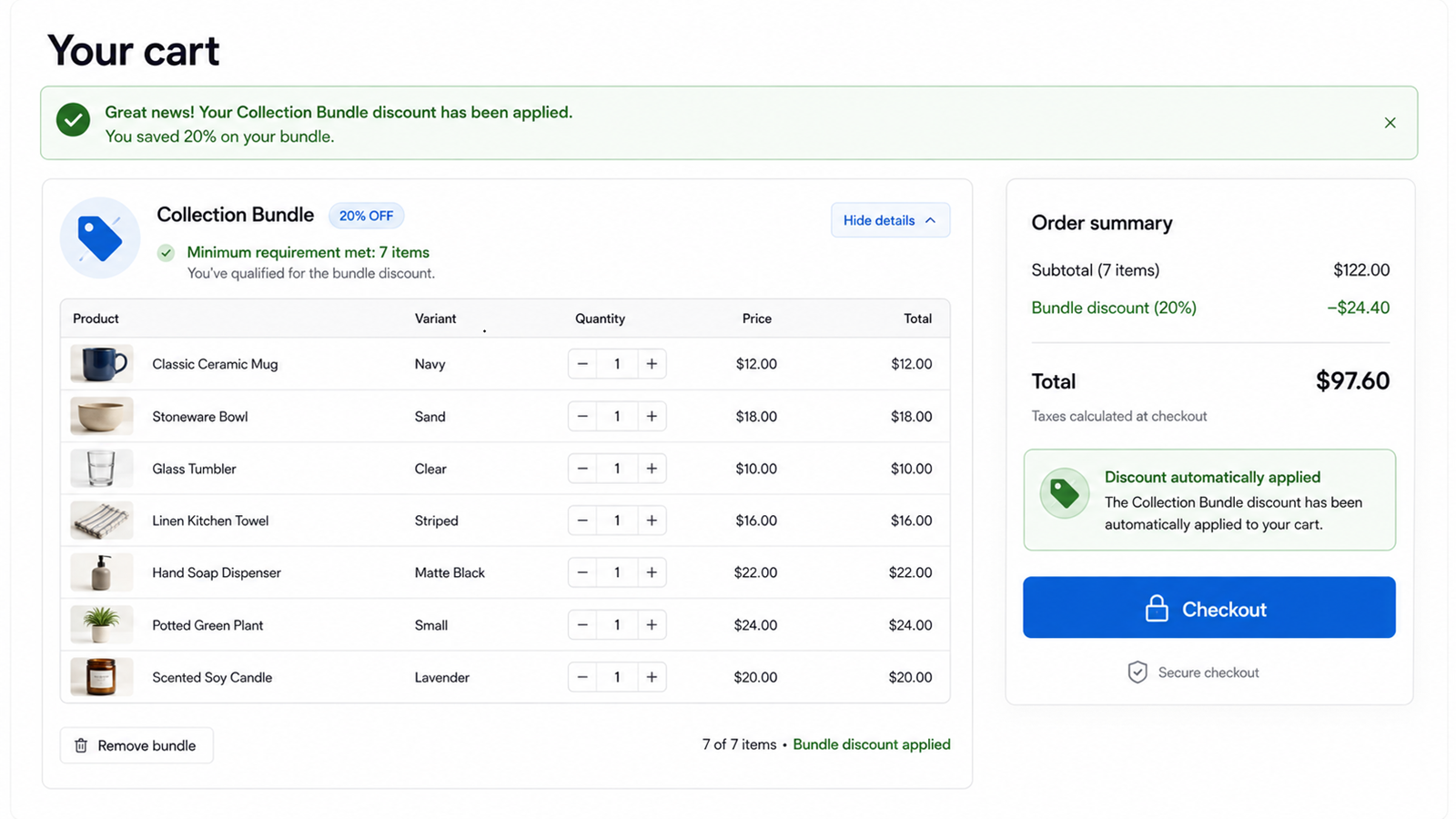Click the Classic Ceramic Mug product name
The image size is (1456, 819).
tap(215, 364)
